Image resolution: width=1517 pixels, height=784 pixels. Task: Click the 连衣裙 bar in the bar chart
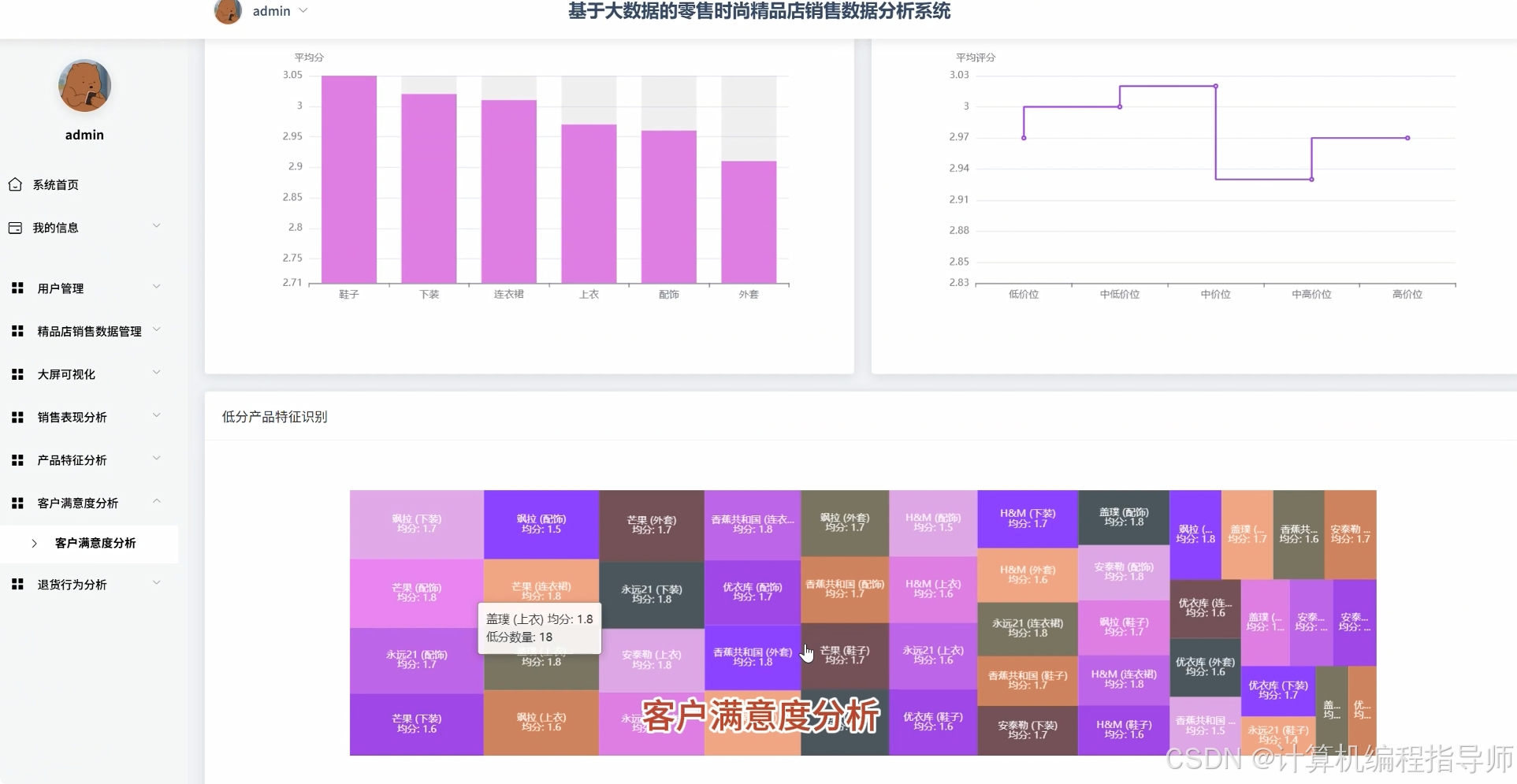pyautogui.click(x=509, y=191)
